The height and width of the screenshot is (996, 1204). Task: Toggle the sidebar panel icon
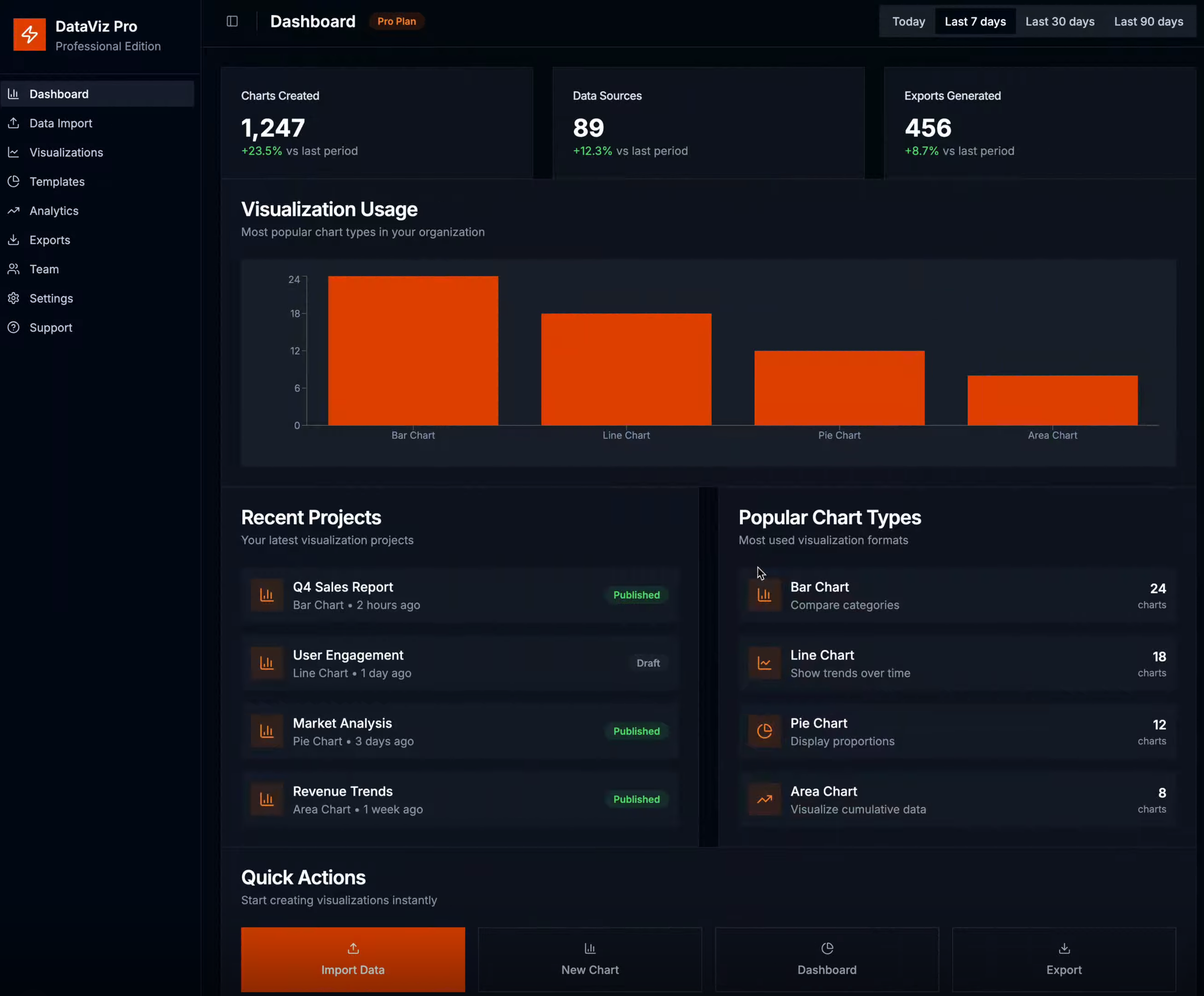(232, 21)
